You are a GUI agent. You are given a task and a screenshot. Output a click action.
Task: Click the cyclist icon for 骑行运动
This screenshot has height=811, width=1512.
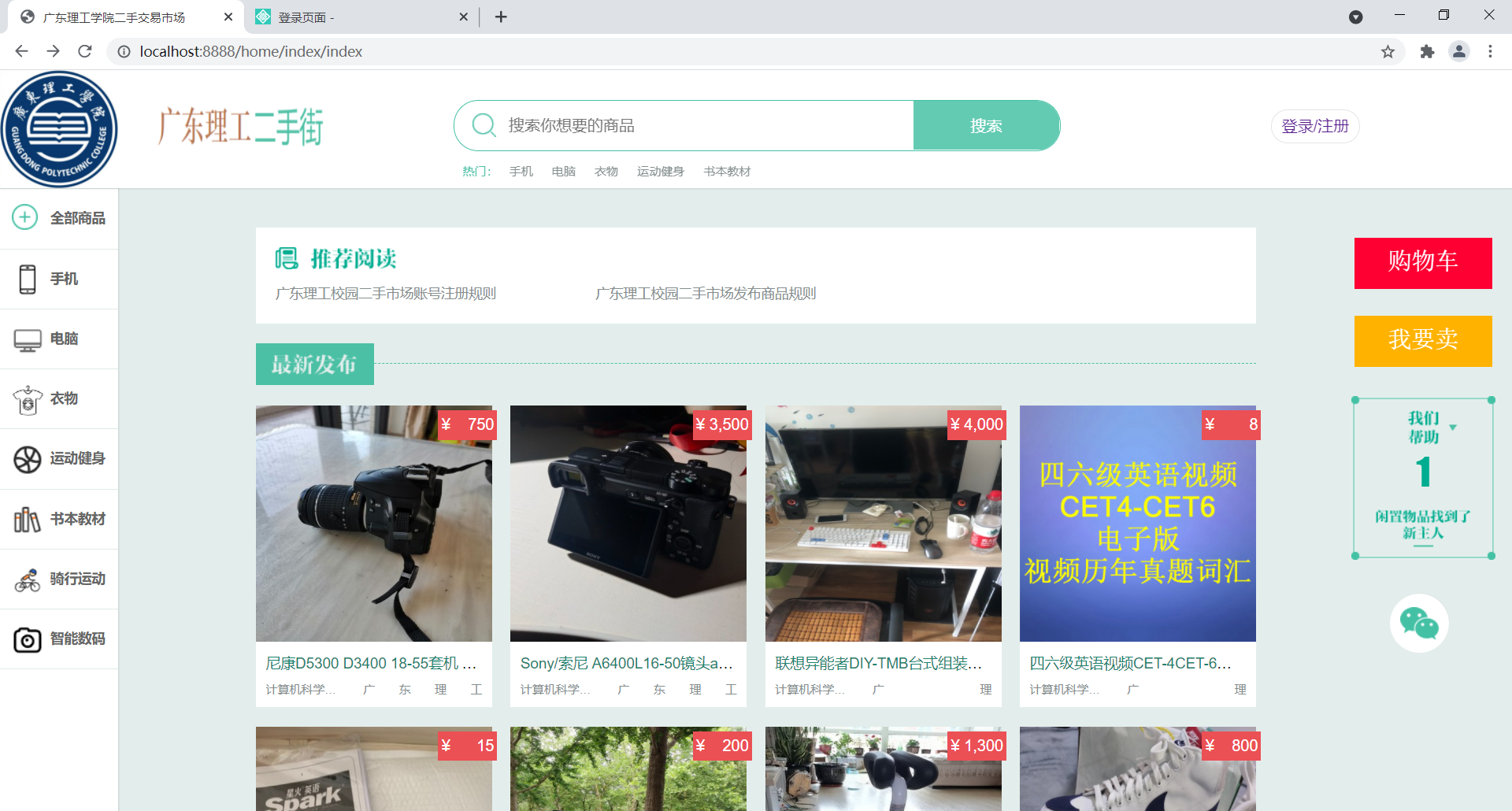28,580
